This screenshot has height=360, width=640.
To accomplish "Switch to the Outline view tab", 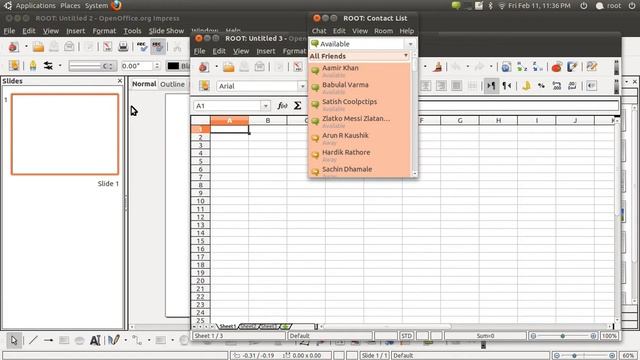I will click(172, 84).
